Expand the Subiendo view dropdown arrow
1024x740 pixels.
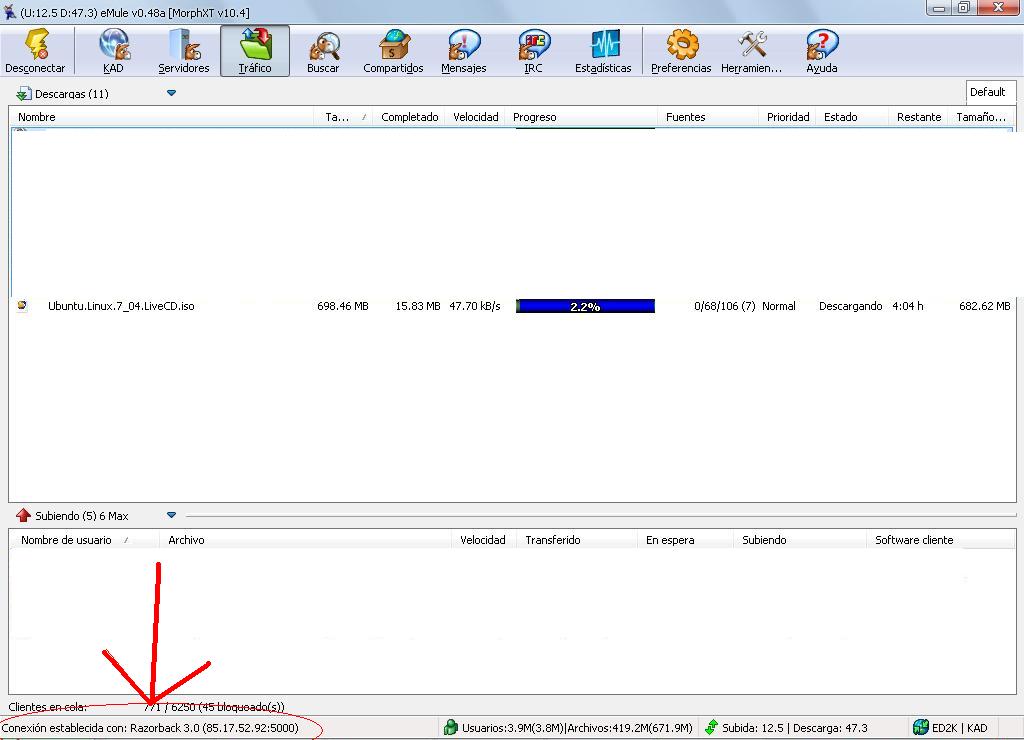171,515
